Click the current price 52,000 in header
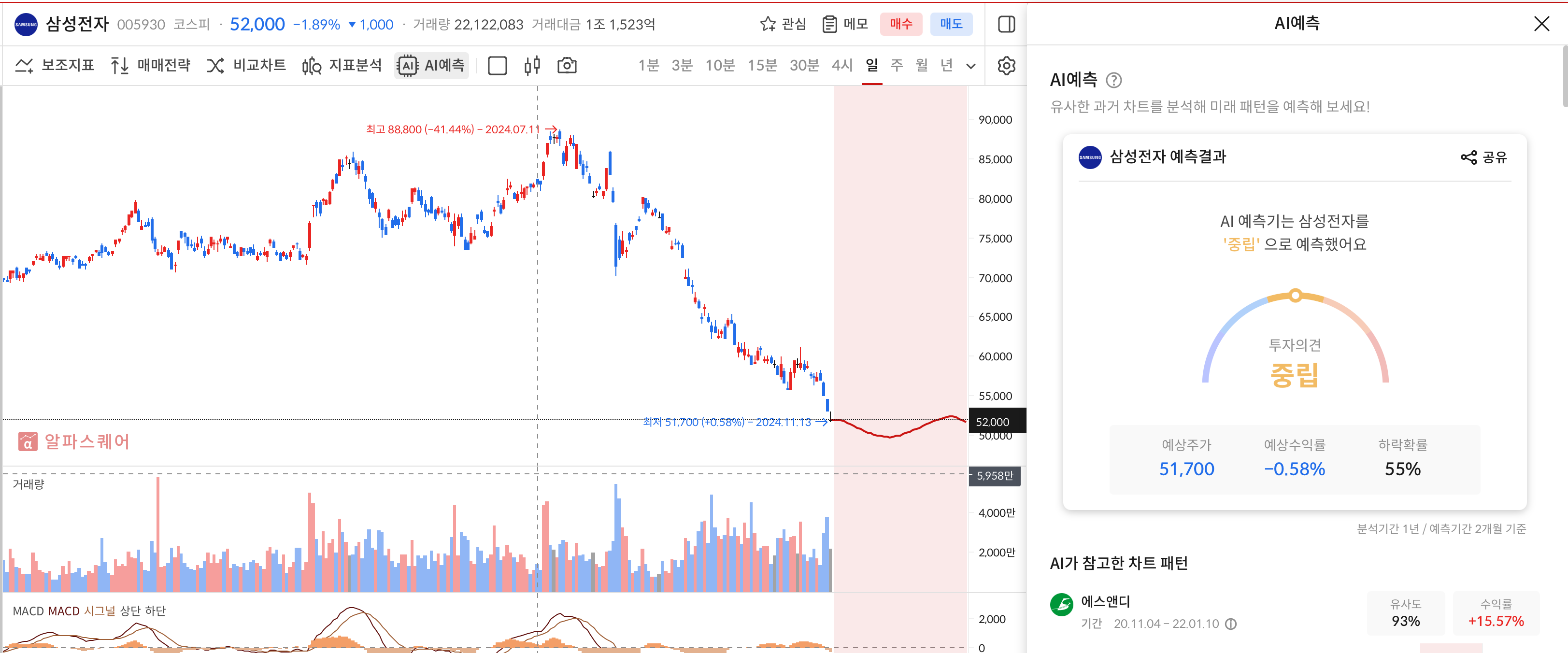The height and width of the screenshot is (653, 1568). point(257,24)
